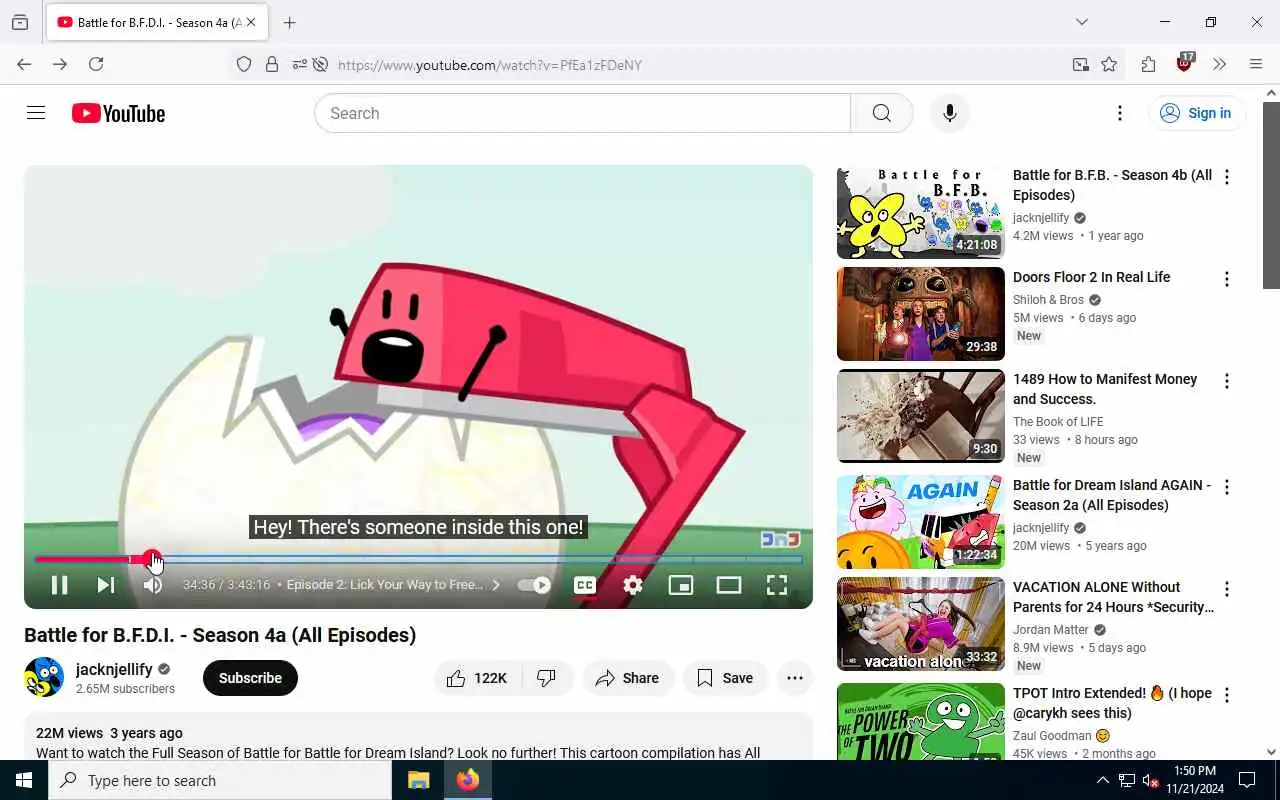1280x800 pixels.
Task: Toggle autoplay switch in player
Action: pos(535,585)
